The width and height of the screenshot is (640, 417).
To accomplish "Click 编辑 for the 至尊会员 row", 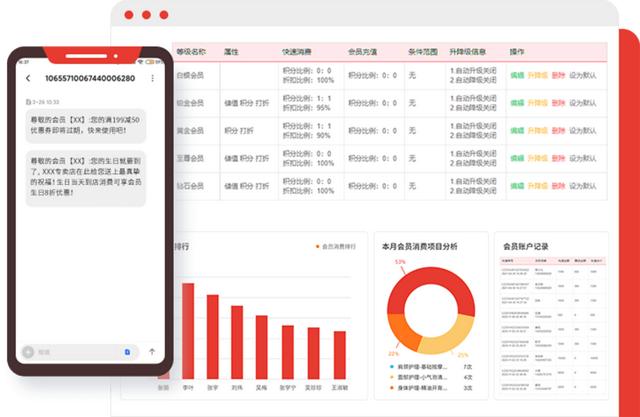I will tap(517, 159).
